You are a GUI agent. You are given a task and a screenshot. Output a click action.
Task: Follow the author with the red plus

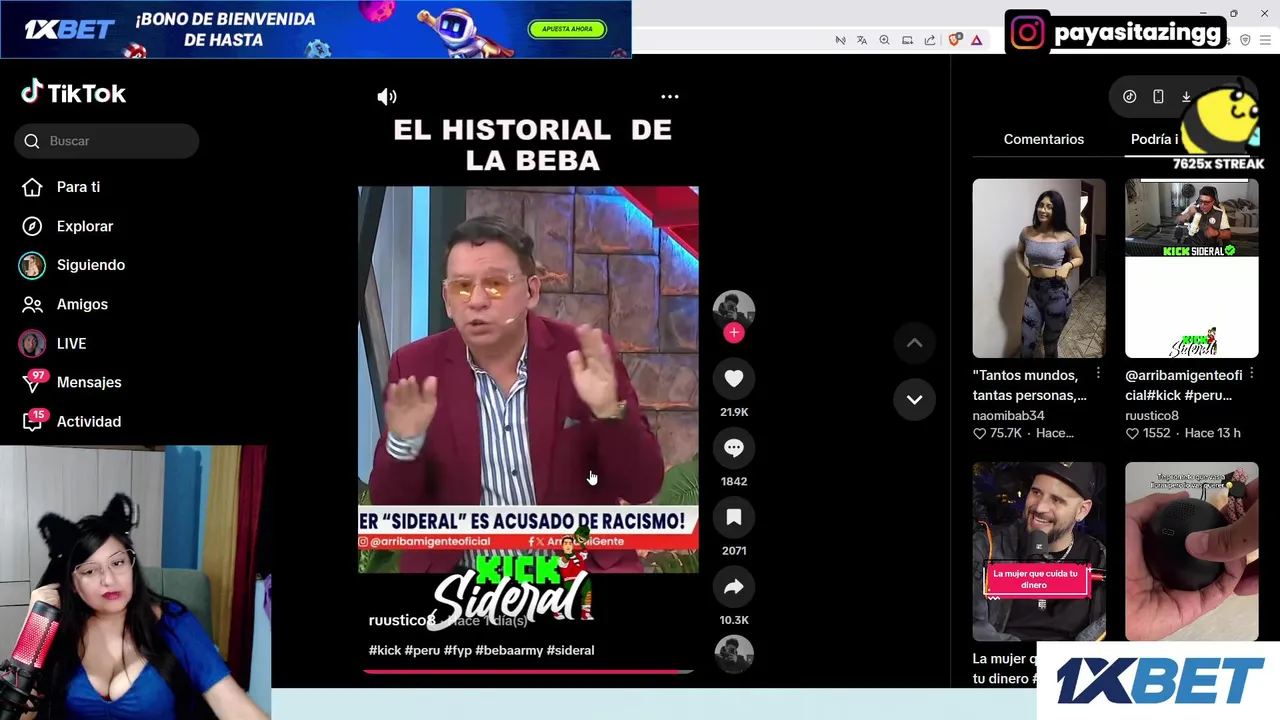734,333
